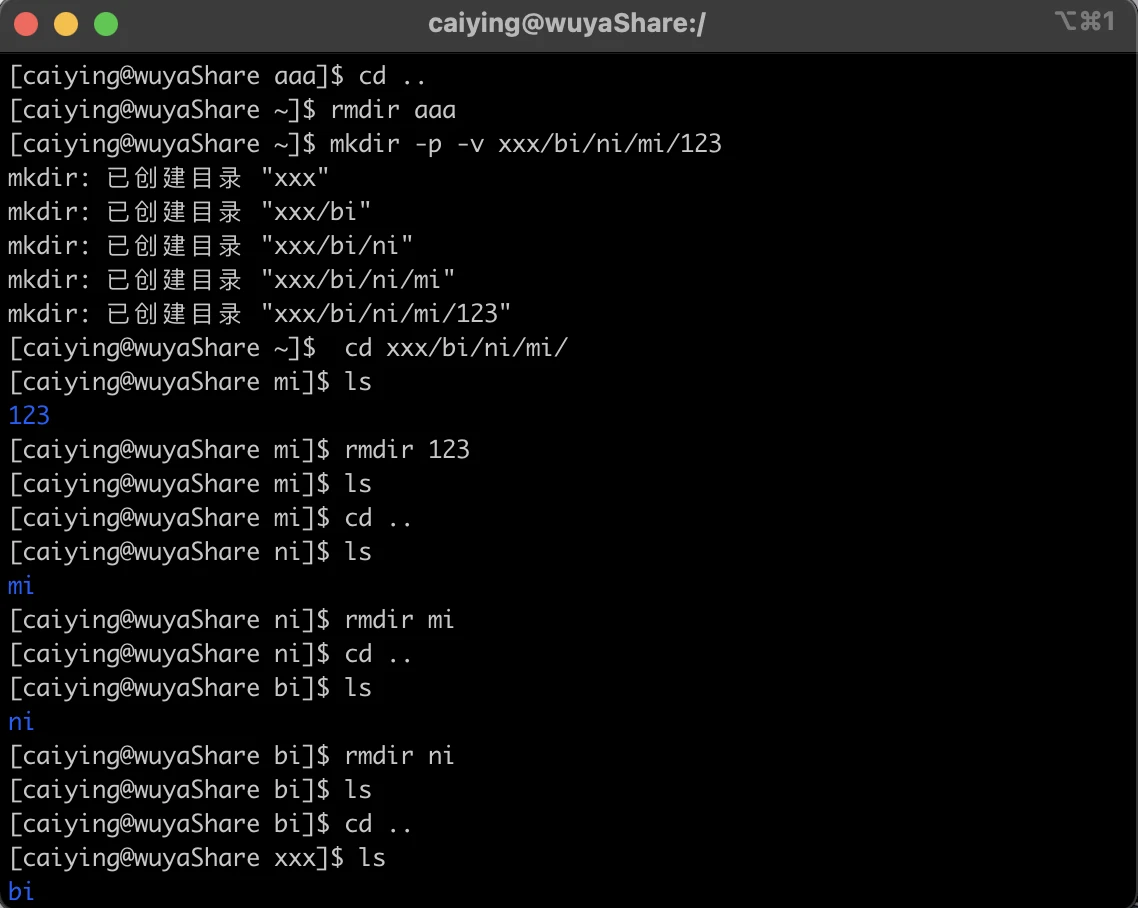
Task: Click the mkdir output line for "xxx/bi/ni"
Action: [210, 246]
